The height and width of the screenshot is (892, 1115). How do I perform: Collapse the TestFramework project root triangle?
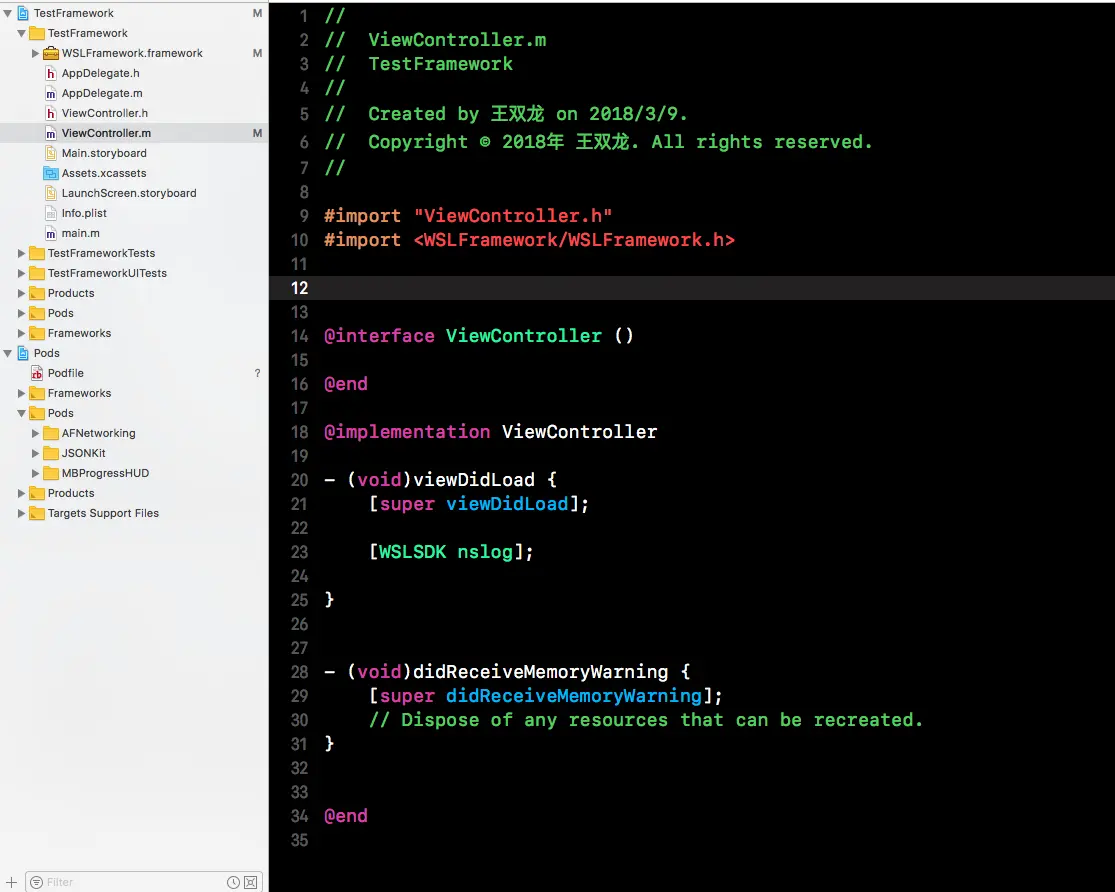click(x=8, y=13)
